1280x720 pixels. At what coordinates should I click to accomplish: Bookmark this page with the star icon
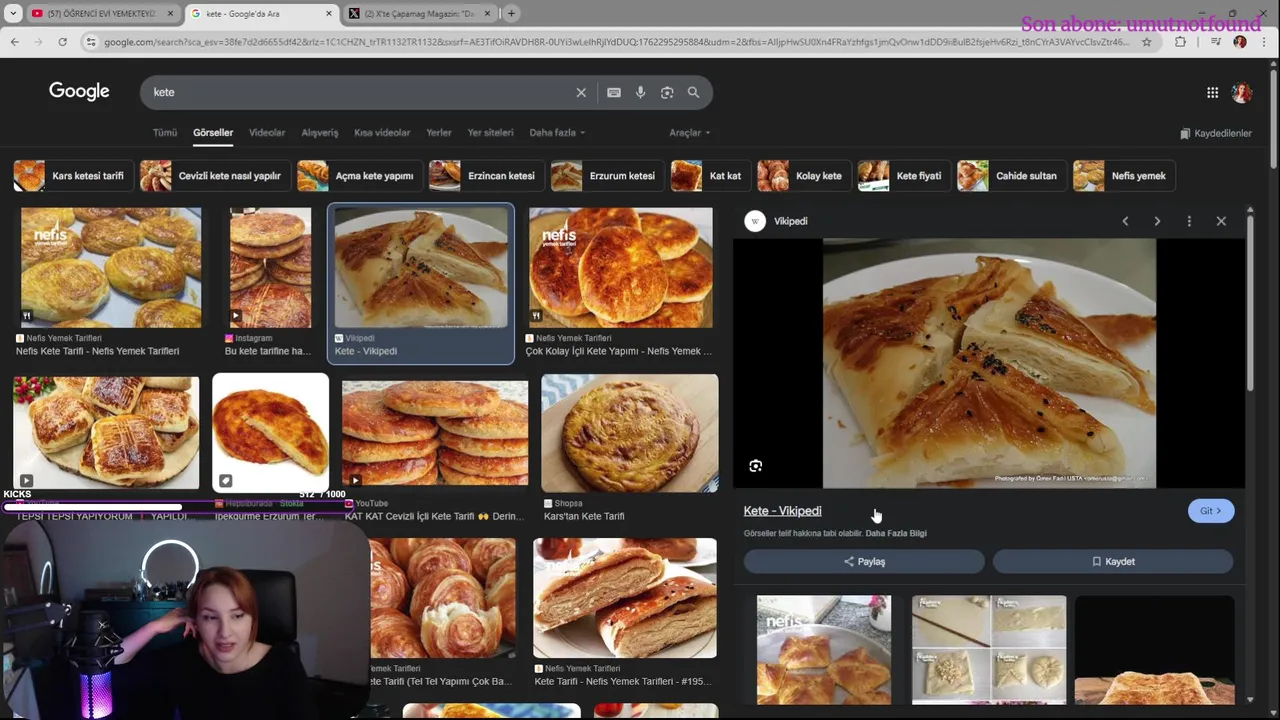[x=1146, y=42]
